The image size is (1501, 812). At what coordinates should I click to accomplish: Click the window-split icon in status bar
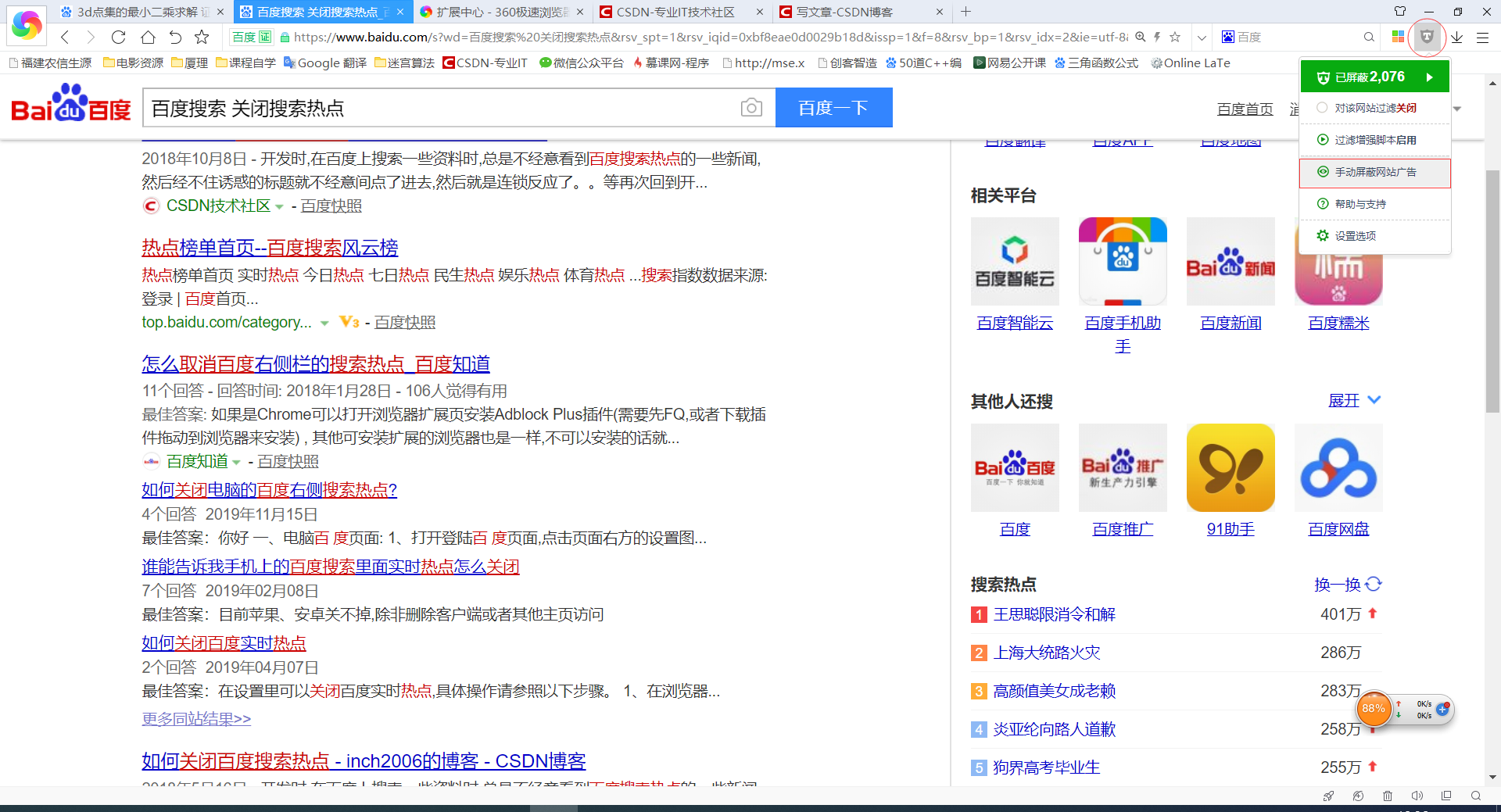pos(1446,796)
